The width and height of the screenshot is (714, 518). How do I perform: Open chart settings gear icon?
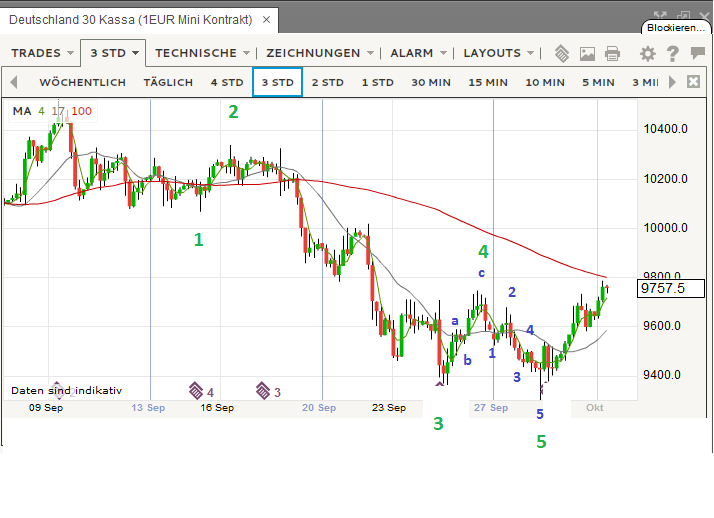pos(648,54)
